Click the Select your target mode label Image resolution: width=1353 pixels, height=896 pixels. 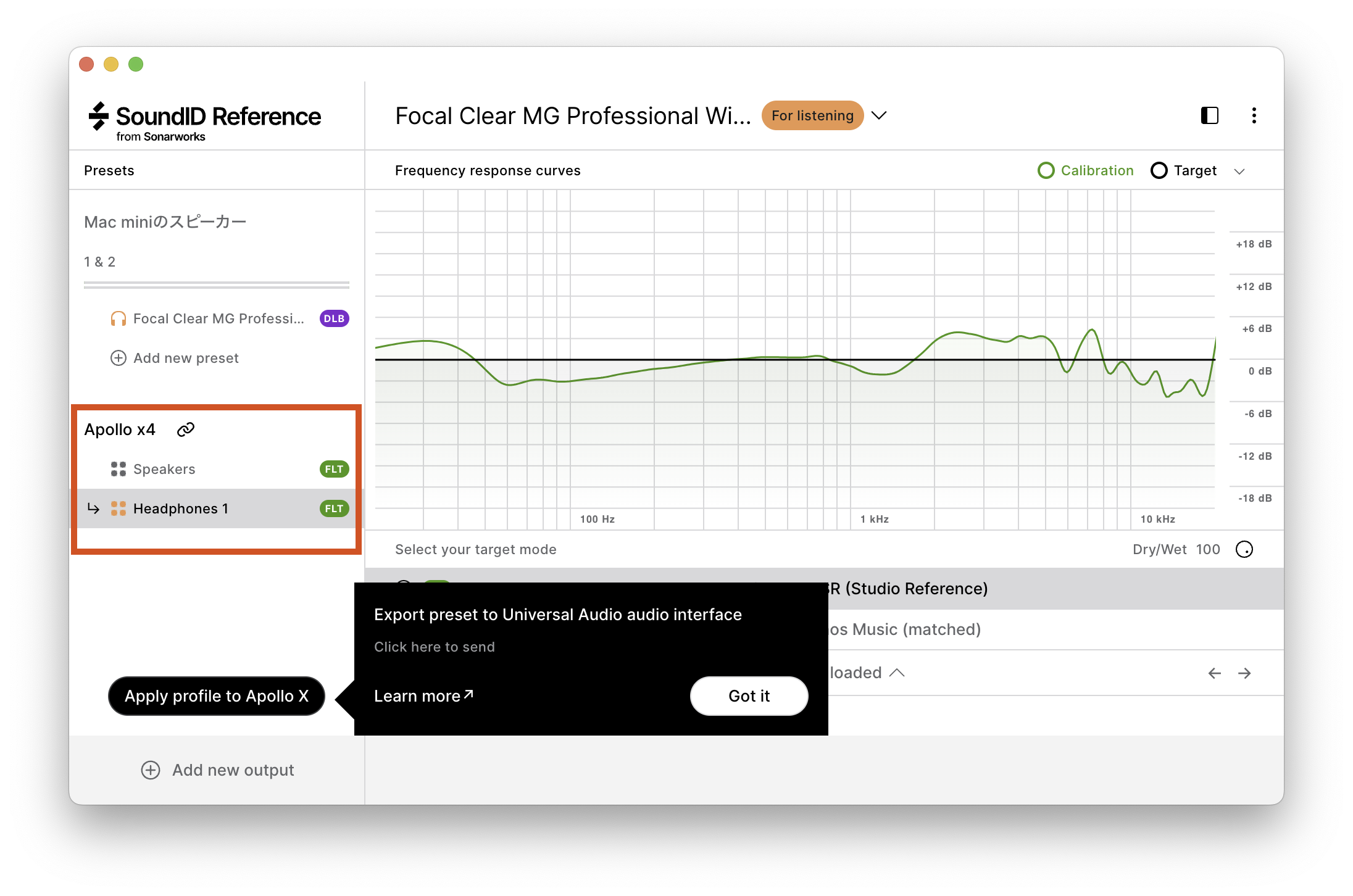pyautogui.click(x=476, y=549)
